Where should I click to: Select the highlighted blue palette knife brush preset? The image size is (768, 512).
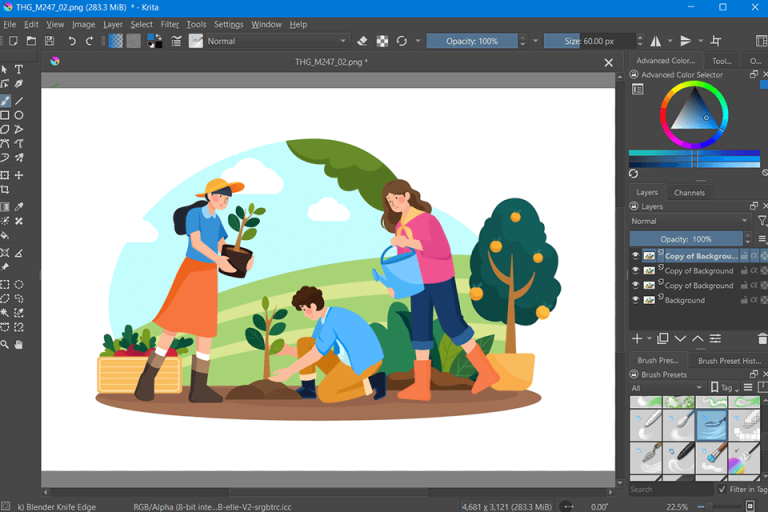click(711, 425)
